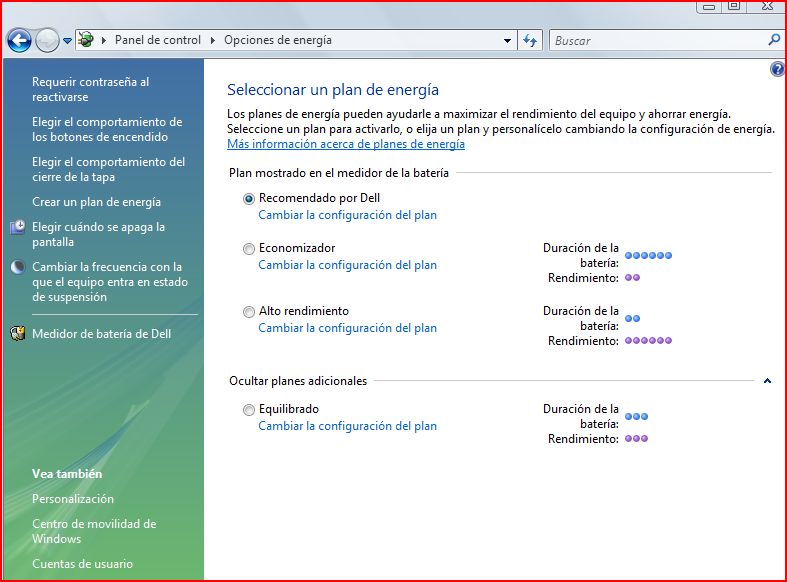The height and width of the screenshot is (582, 787).
Task: Click the Seleccionar un plan de energía title
Action: click(333, 90)
